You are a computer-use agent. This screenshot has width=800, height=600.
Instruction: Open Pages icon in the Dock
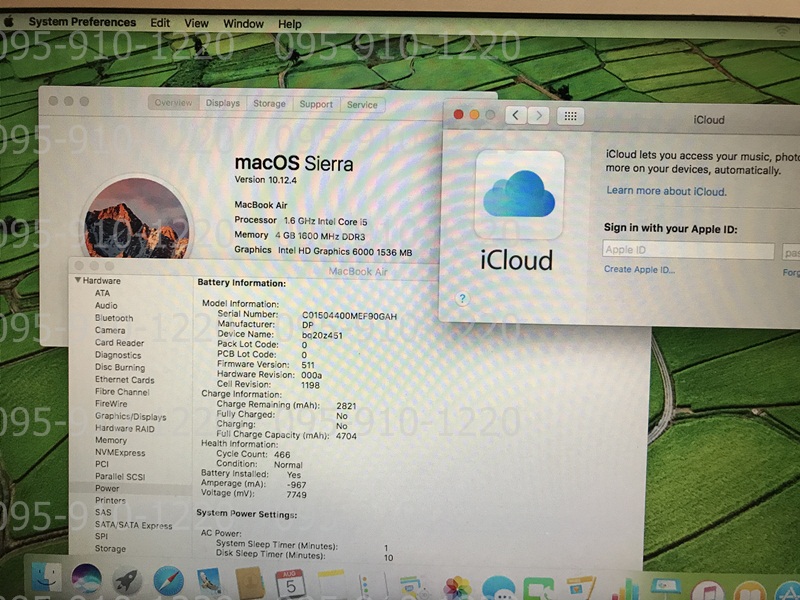tap(581, 589)
